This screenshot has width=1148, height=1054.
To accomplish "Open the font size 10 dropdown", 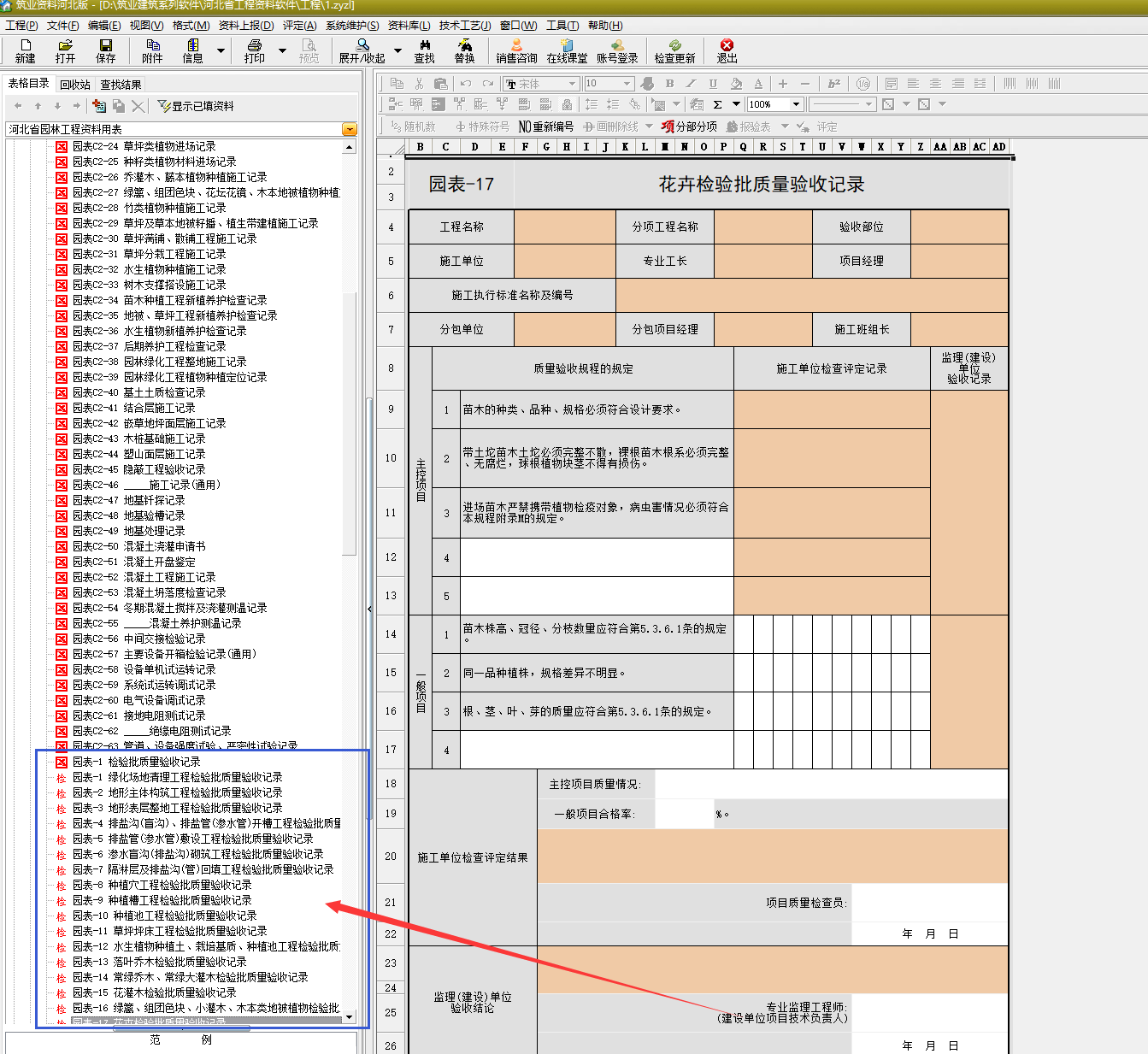I will click(x=627, y=83).
